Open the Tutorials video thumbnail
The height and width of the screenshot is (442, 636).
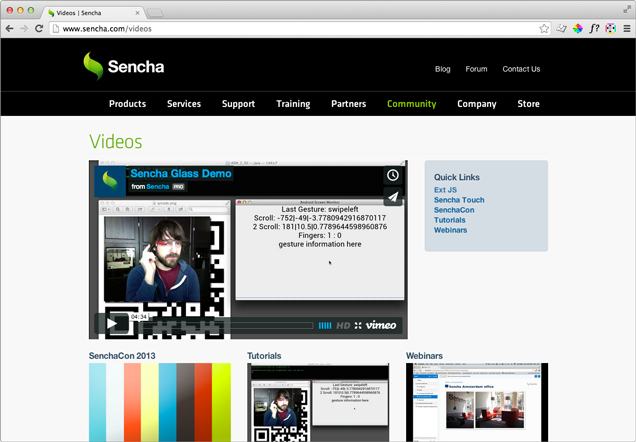coord(318,402)
